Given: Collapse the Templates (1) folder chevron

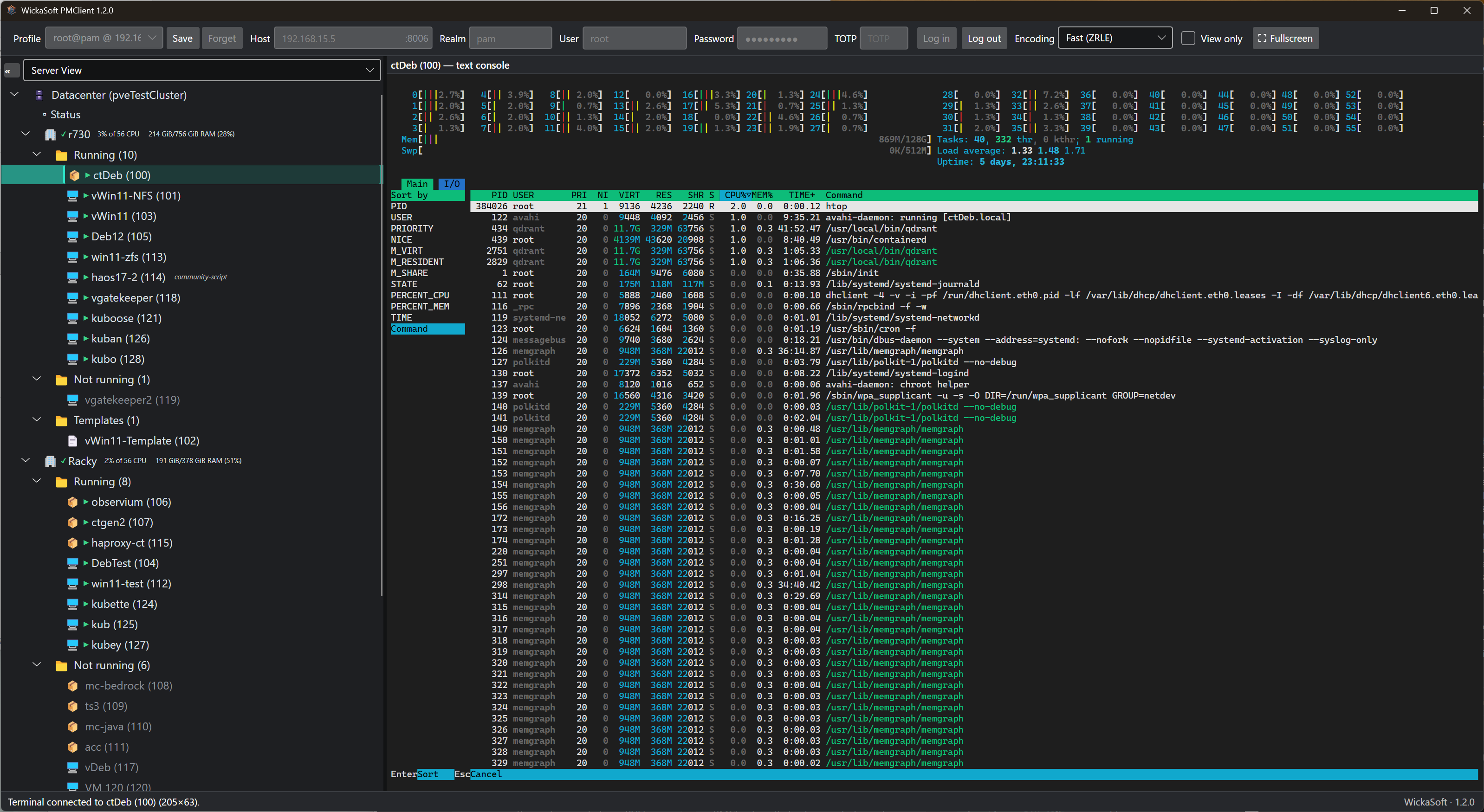Looking at the screenshot, I should point(37,420).
